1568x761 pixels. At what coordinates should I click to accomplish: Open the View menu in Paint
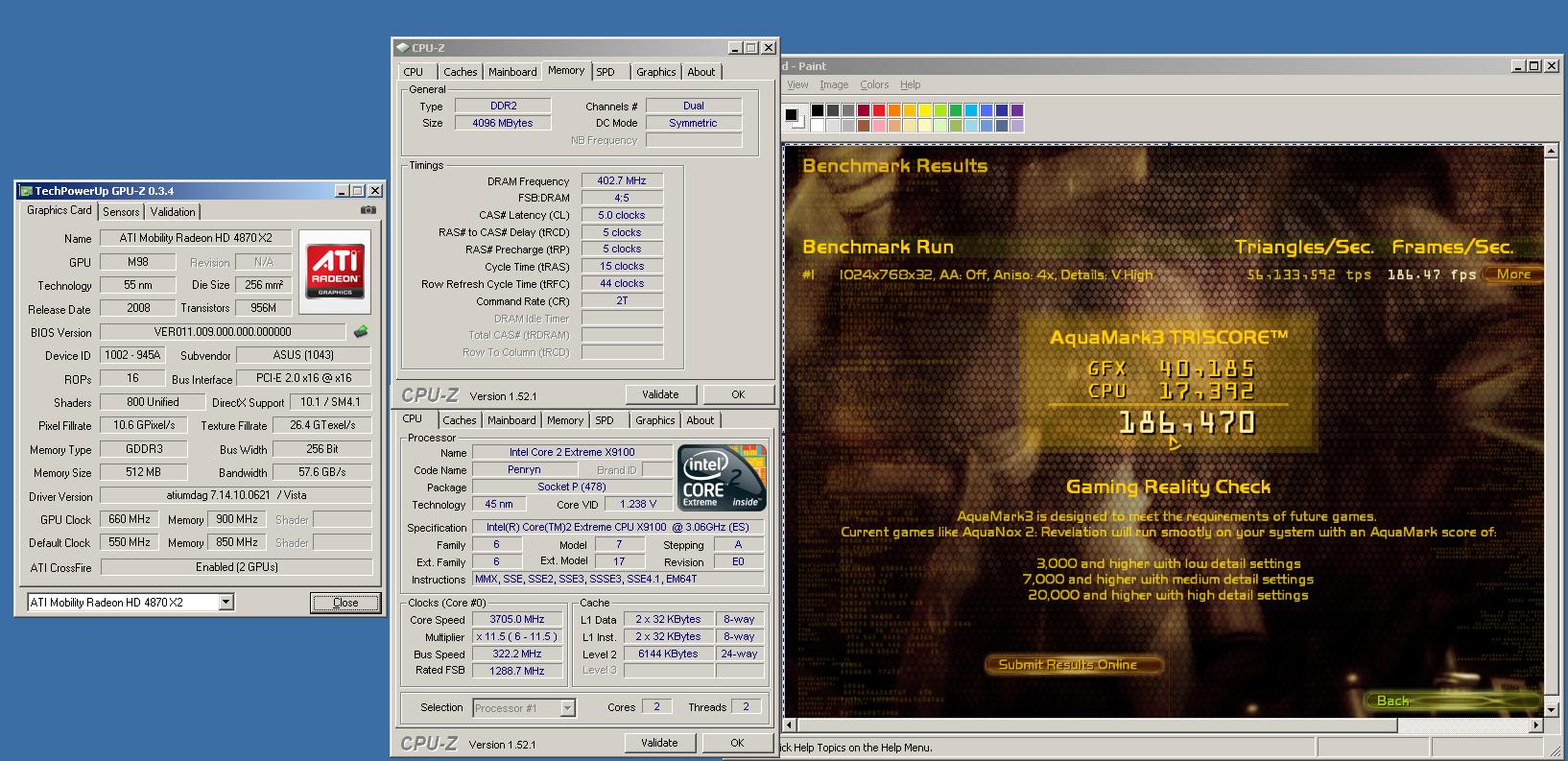point(797,84)
